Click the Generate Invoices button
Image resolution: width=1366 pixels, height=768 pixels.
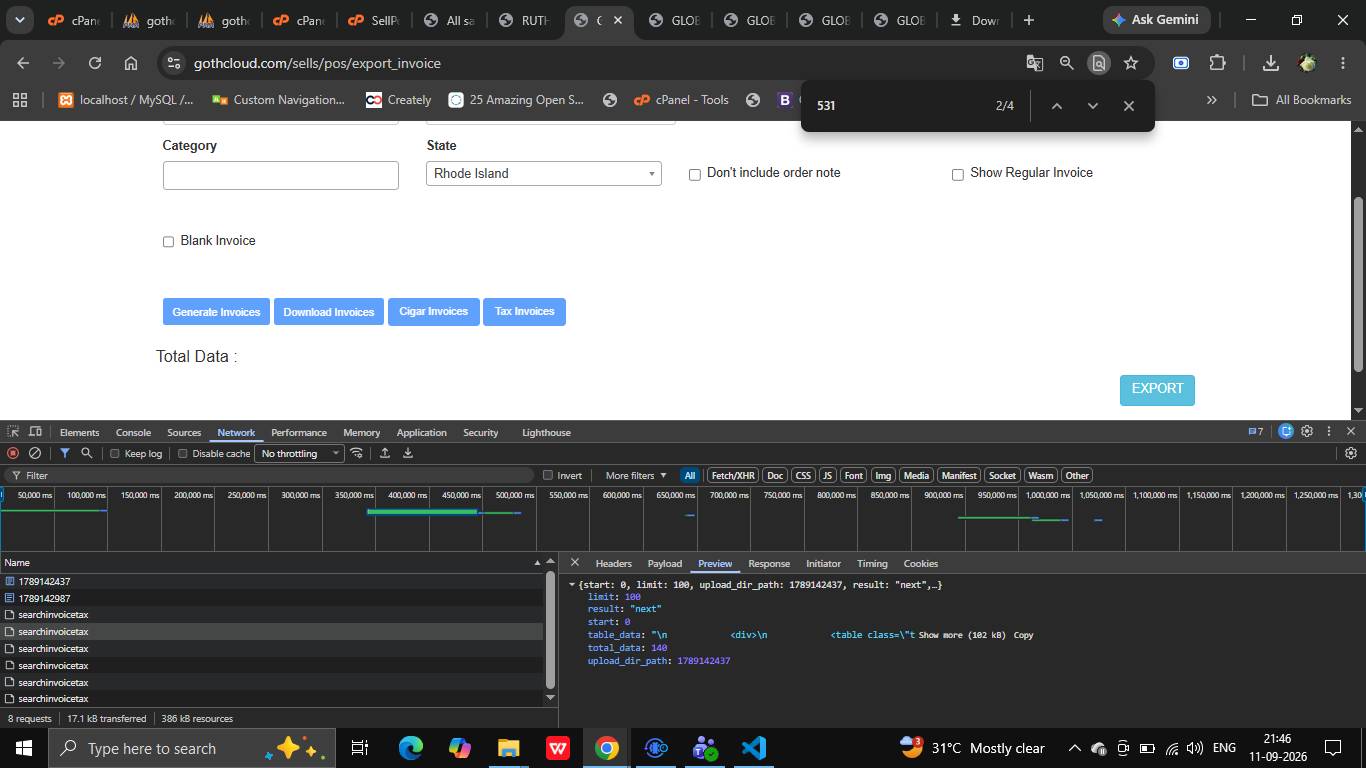coord(216,312)
